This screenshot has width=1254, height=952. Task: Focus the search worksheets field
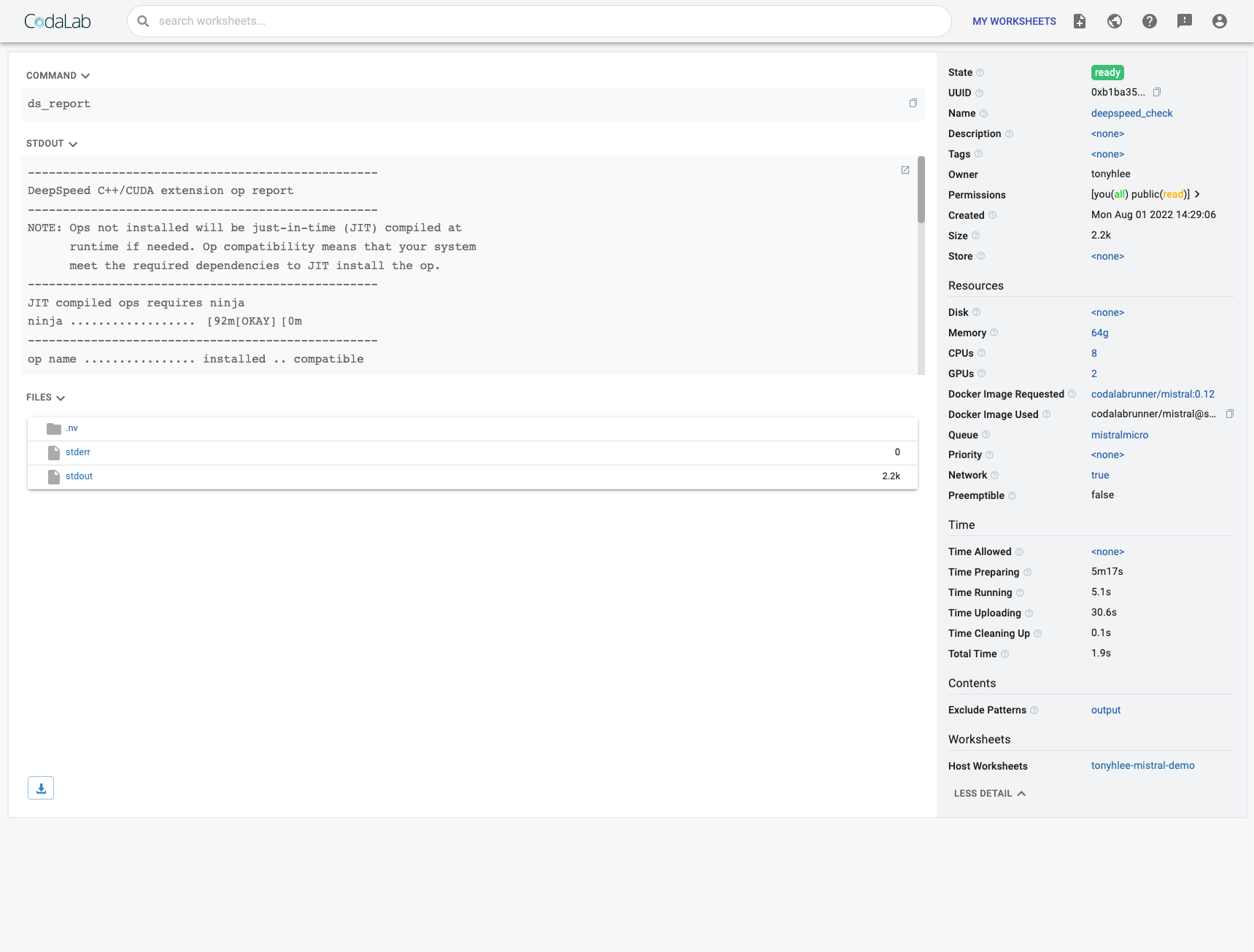[539, 21]
